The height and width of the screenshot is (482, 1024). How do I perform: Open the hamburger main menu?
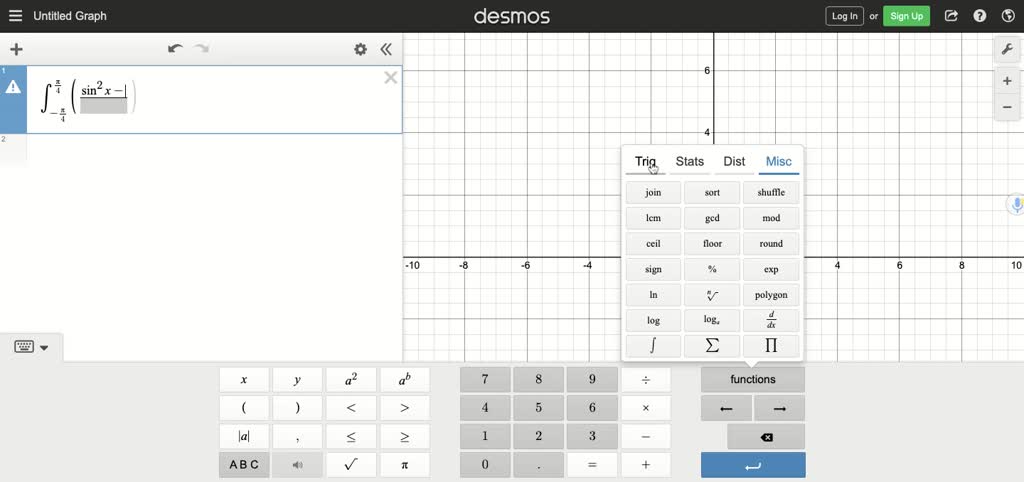[15, 16]
